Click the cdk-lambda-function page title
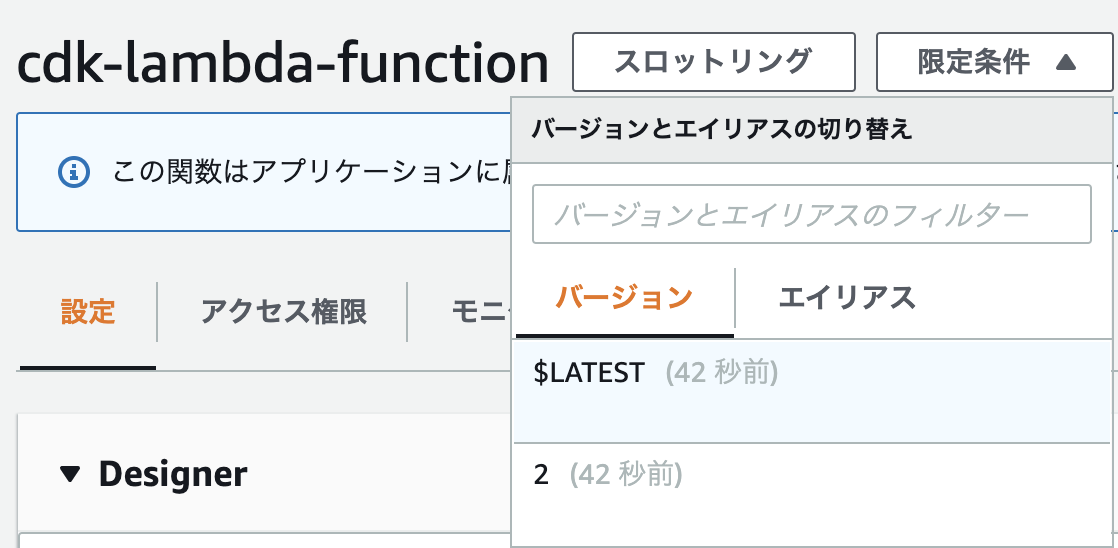Screen dimensions: 1118x548 (x=283, y=63)
